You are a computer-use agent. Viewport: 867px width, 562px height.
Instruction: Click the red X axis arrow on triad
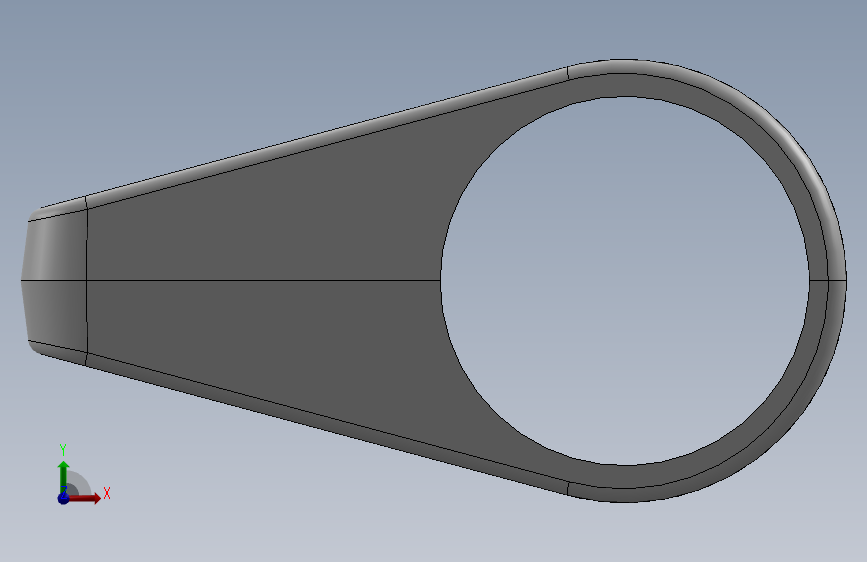tap(85, 498)
